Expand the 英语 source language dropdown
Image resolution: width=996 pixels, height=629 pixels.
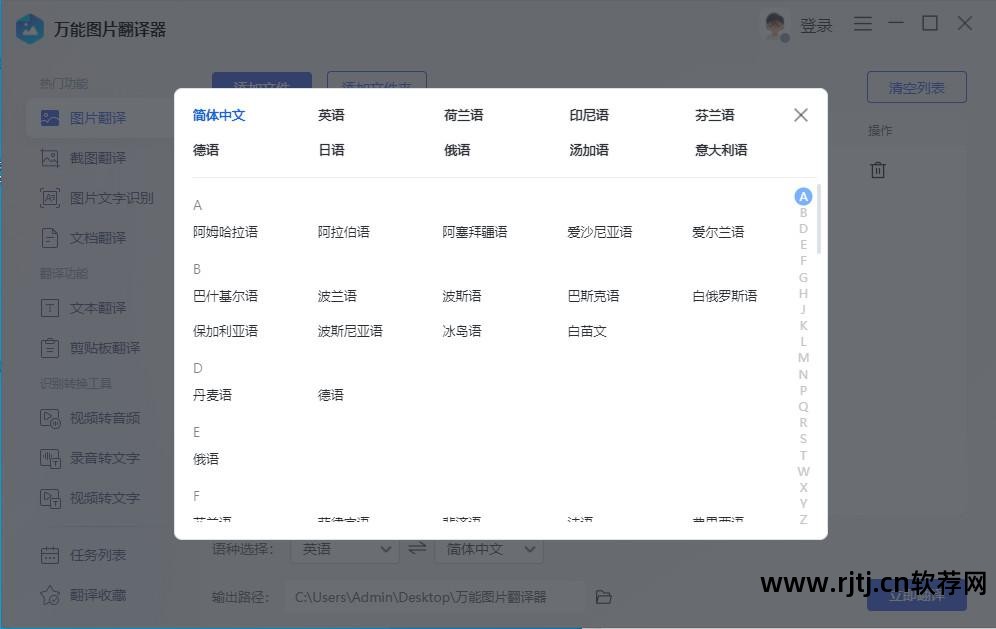(x=345, y=549)
